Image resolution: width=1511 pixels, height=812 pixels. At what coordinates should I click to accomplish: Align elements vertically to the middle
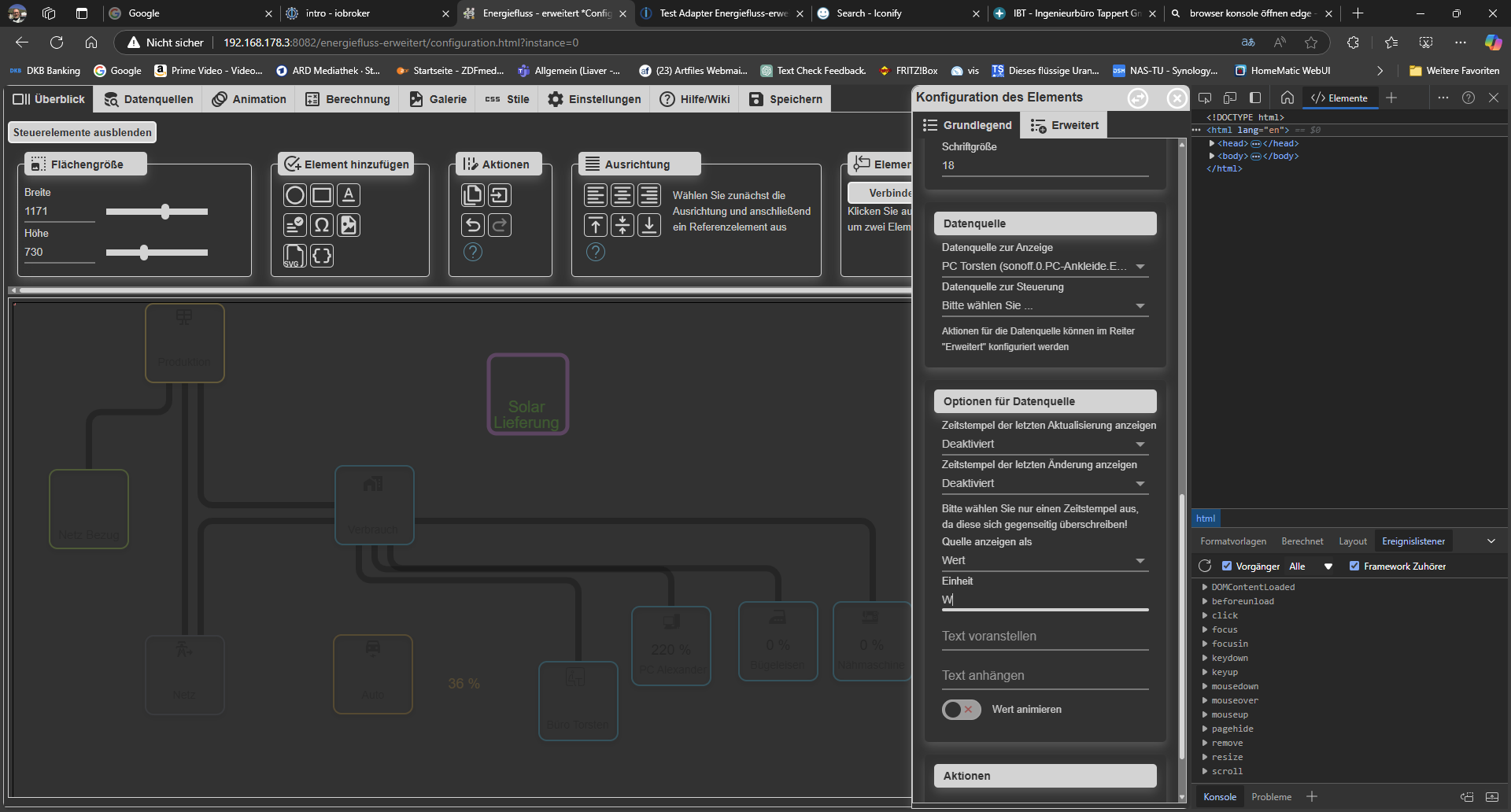click(x=623, y=225)
